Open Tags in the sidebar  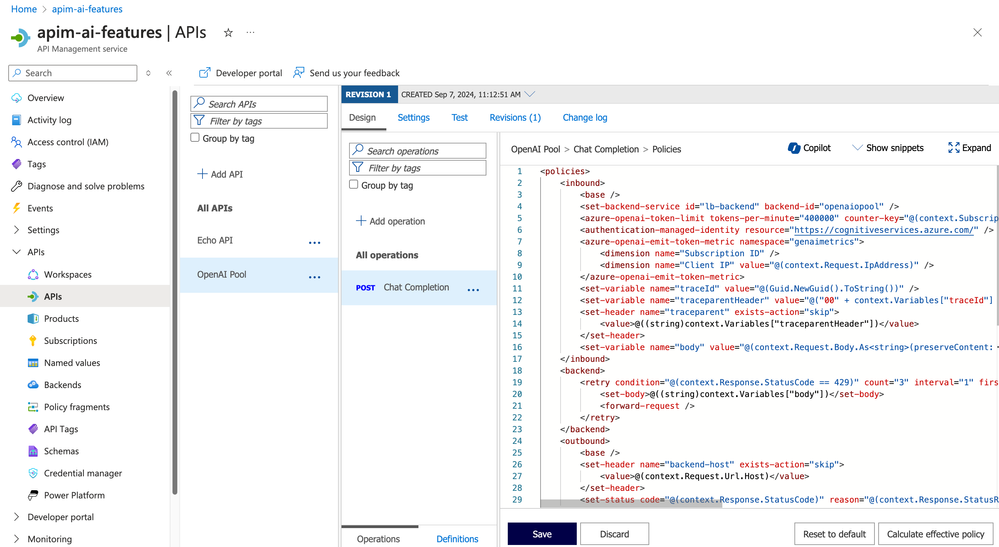point(36,164)
